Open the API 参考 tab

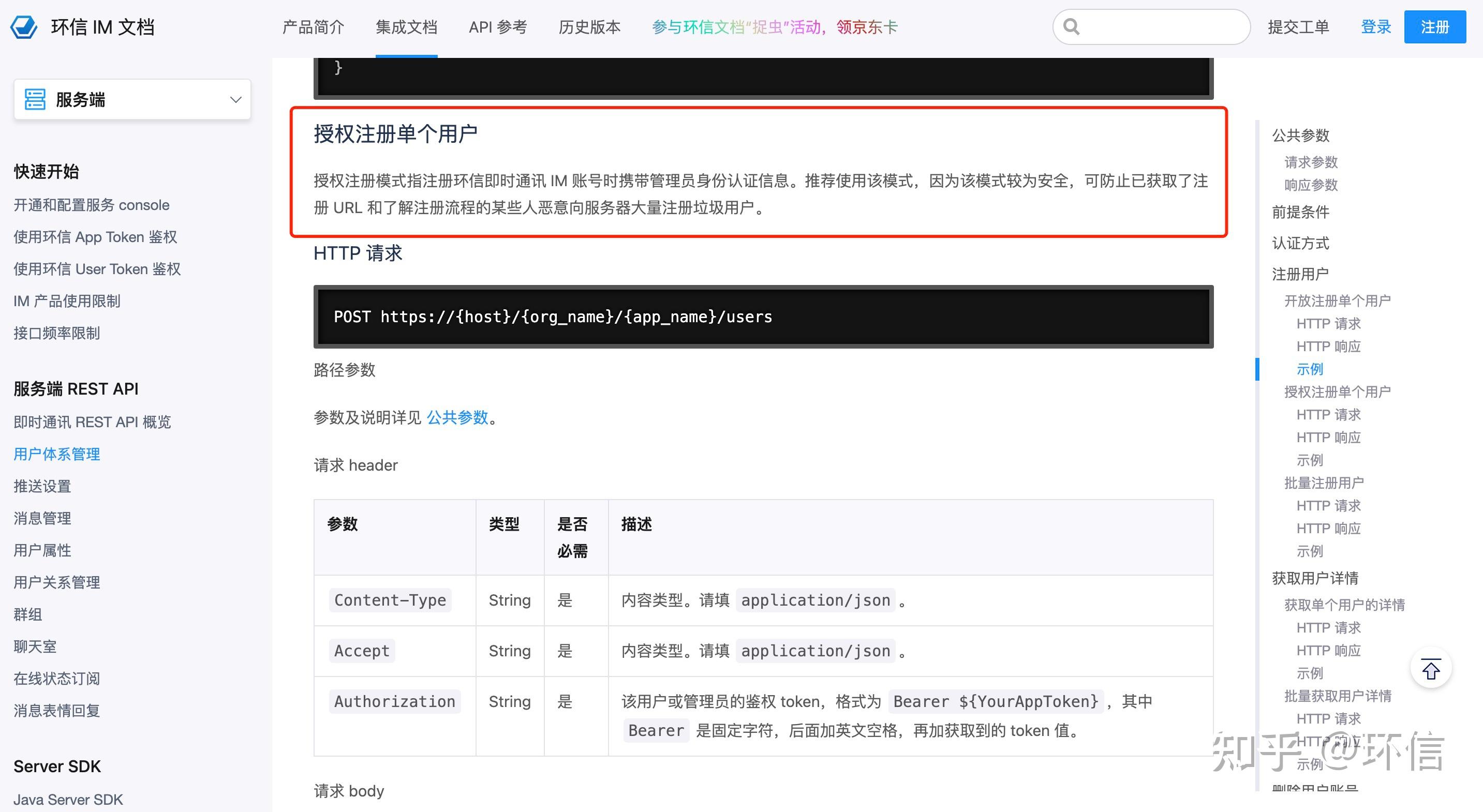click(x=498, y=27)
